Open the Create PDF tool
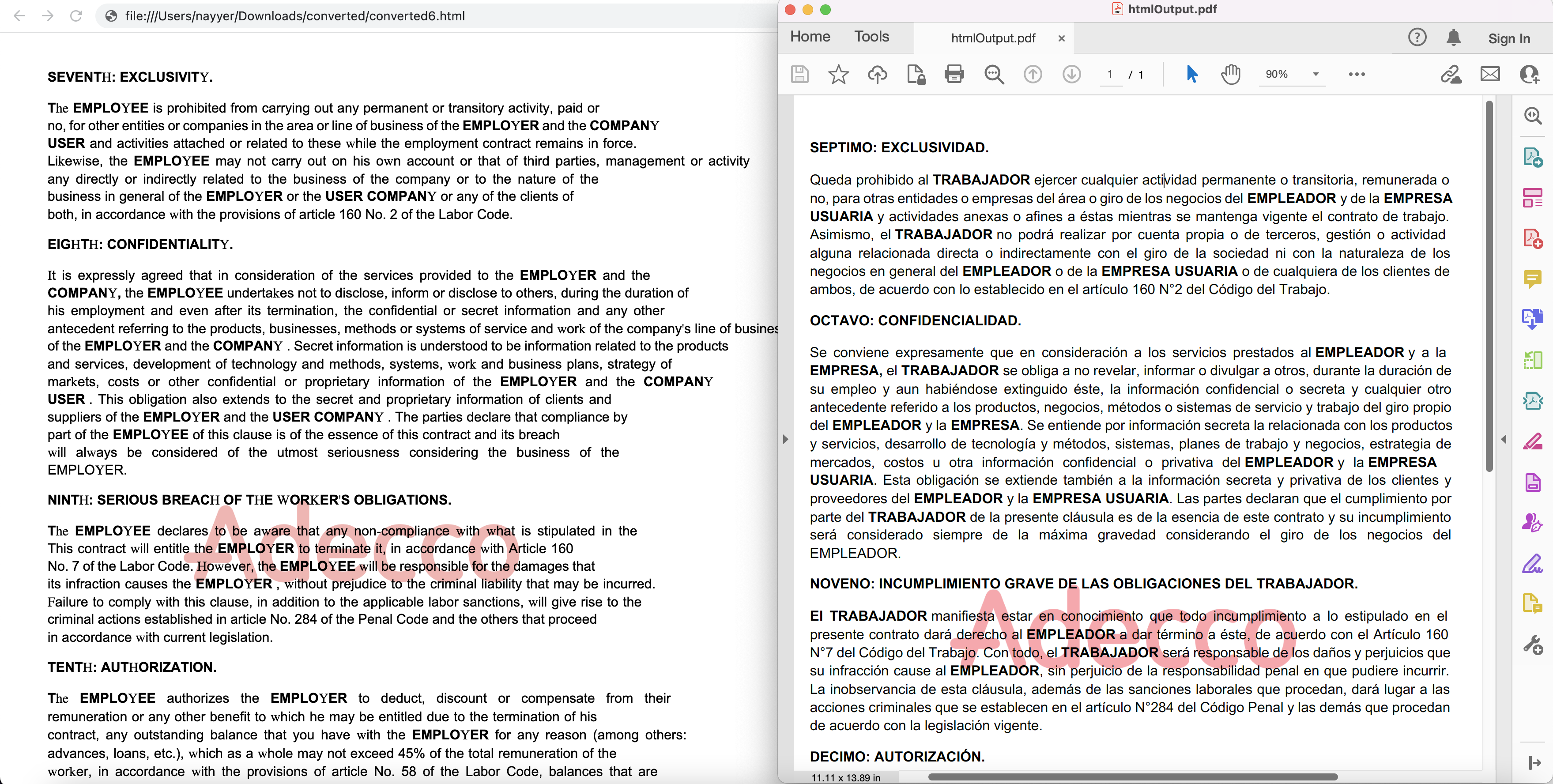1553x784 pixels. click(x=1533, y=238)
